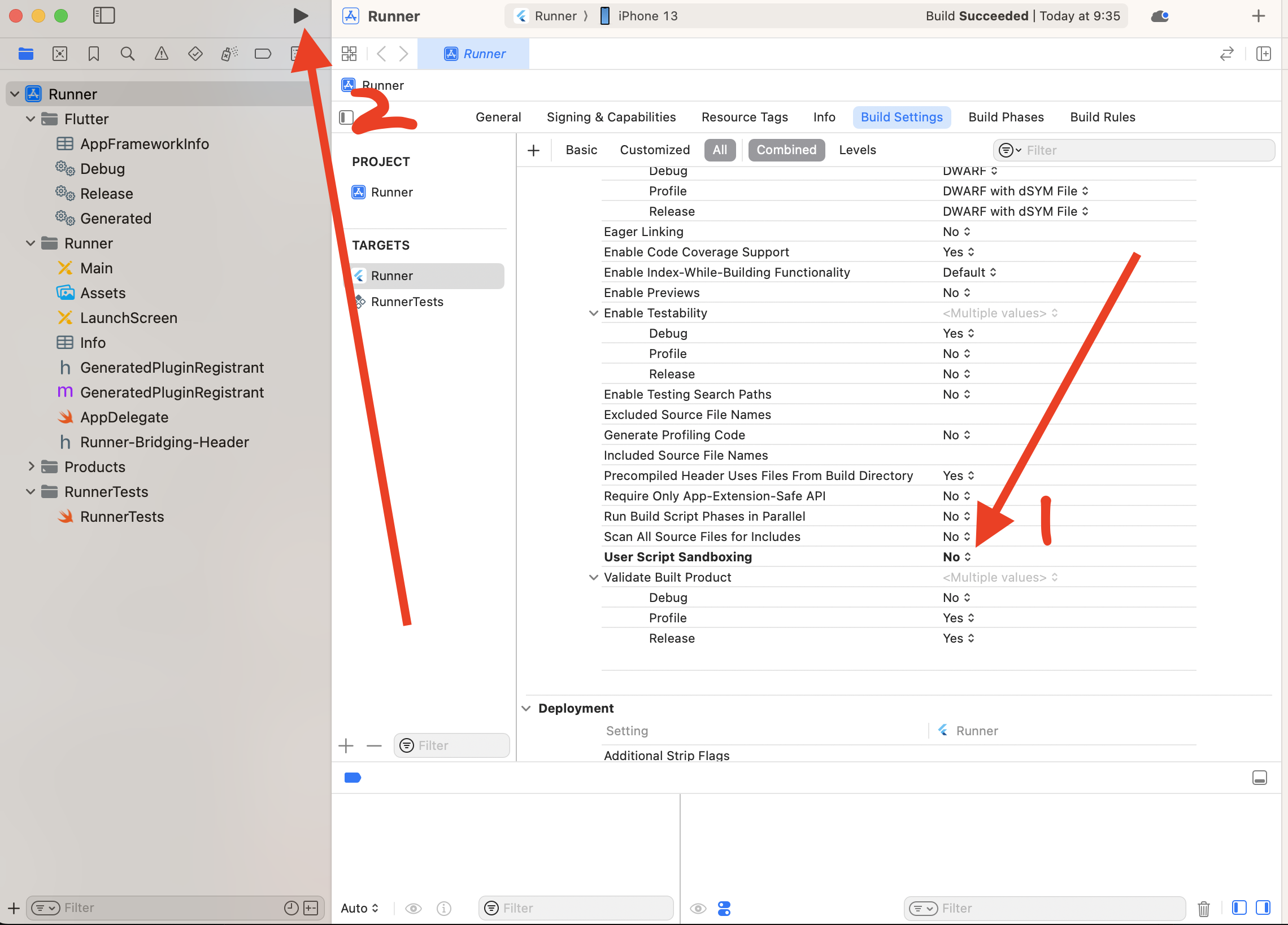Open console metadata options blue icon
Image resolution: width=1288 pixels, height=925 pixels.
pyautogui.click(x=724, y=909)
